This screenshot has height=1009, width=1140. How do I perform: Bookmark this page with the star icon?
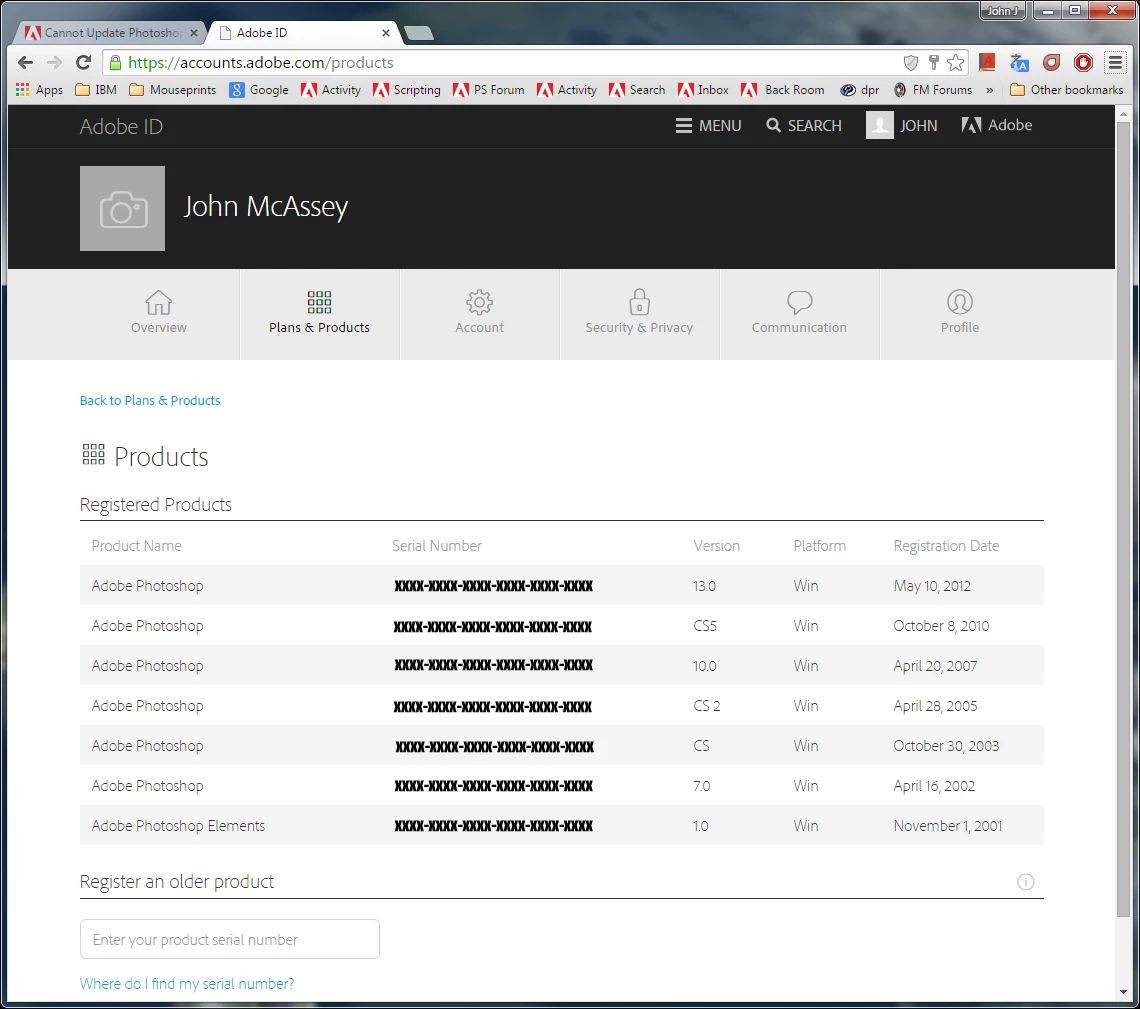[956, 63]
